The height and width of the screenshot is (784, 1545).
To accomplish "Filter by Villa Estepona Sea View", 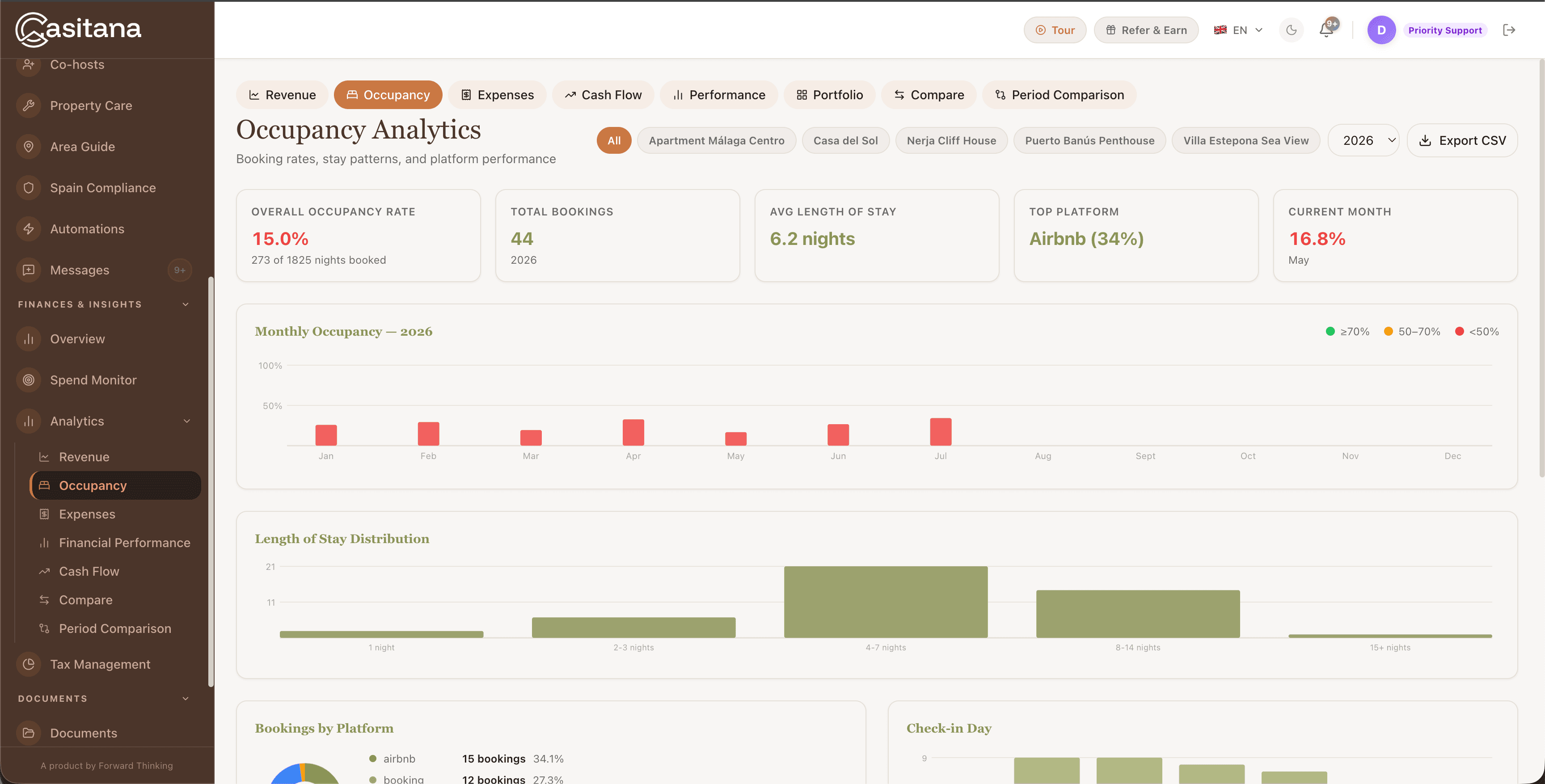I will (x=1246, y=140).
